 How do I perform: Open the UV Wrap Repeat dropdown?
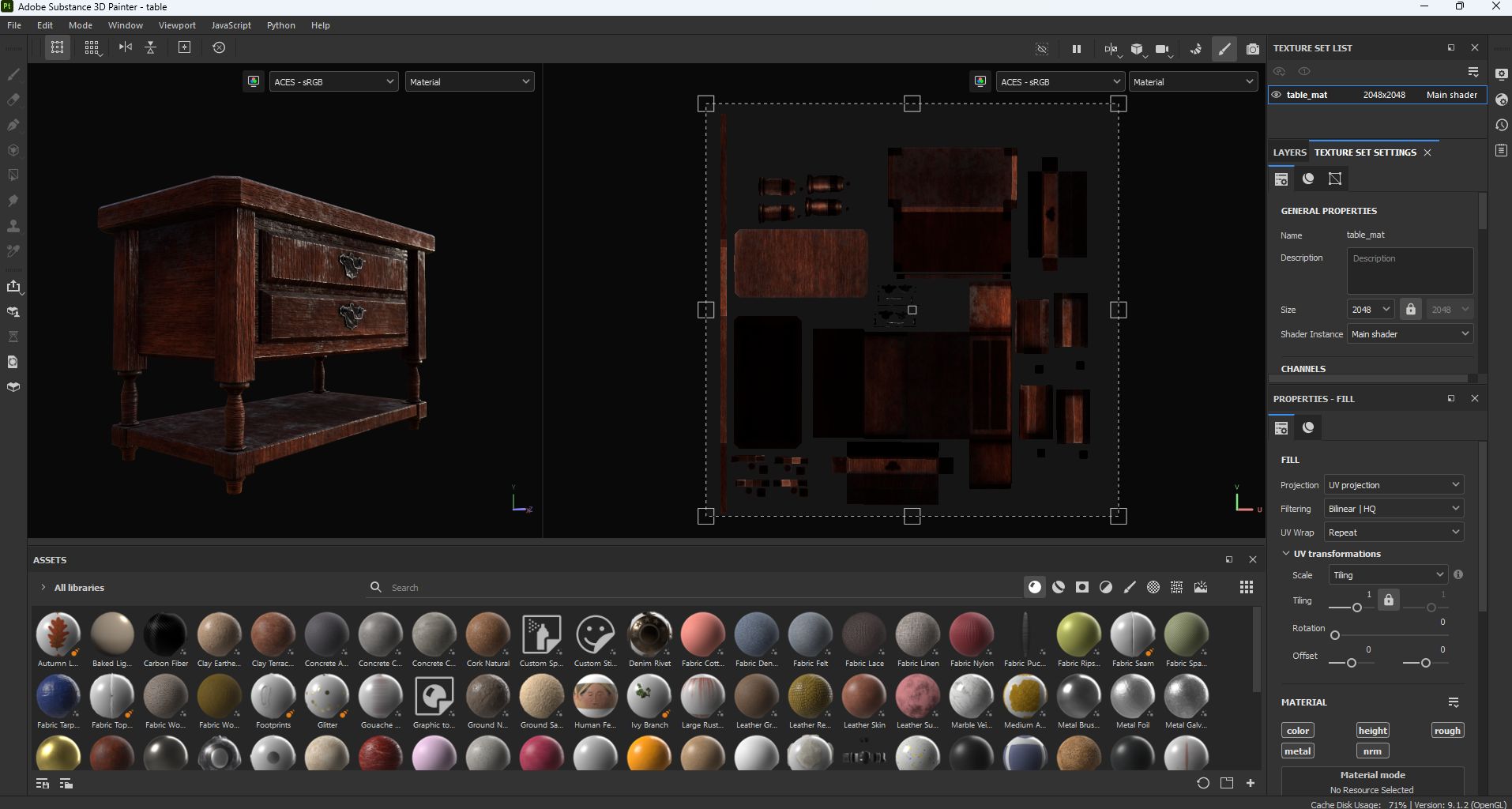coord(1393,532)
